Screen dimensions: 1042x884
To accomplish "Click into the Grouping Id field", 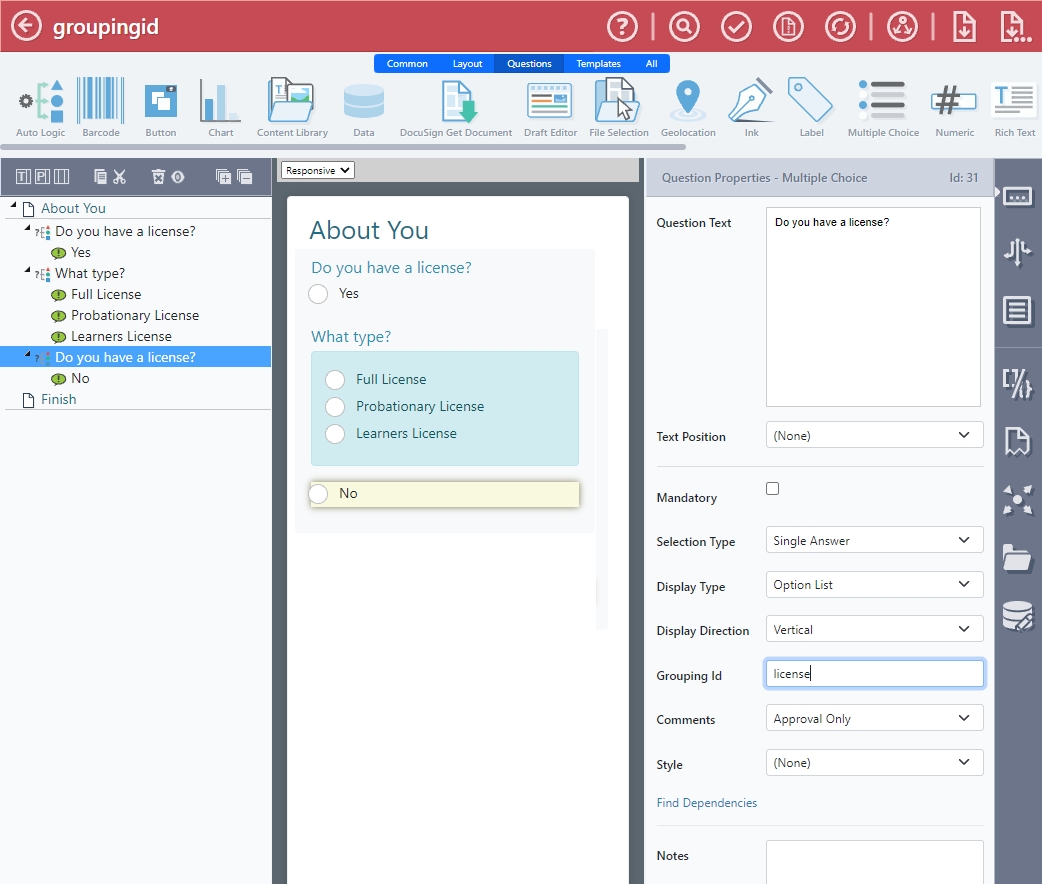I will click(874, 674).
